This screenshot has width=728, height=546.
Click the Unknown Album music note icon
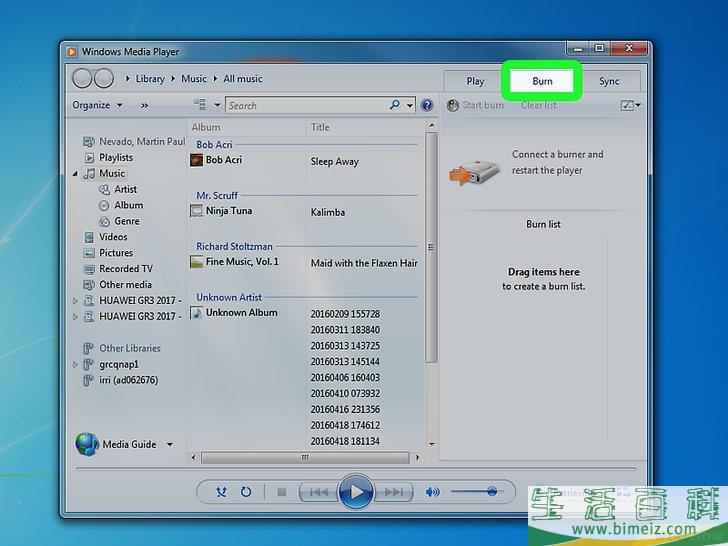(196, 313)
